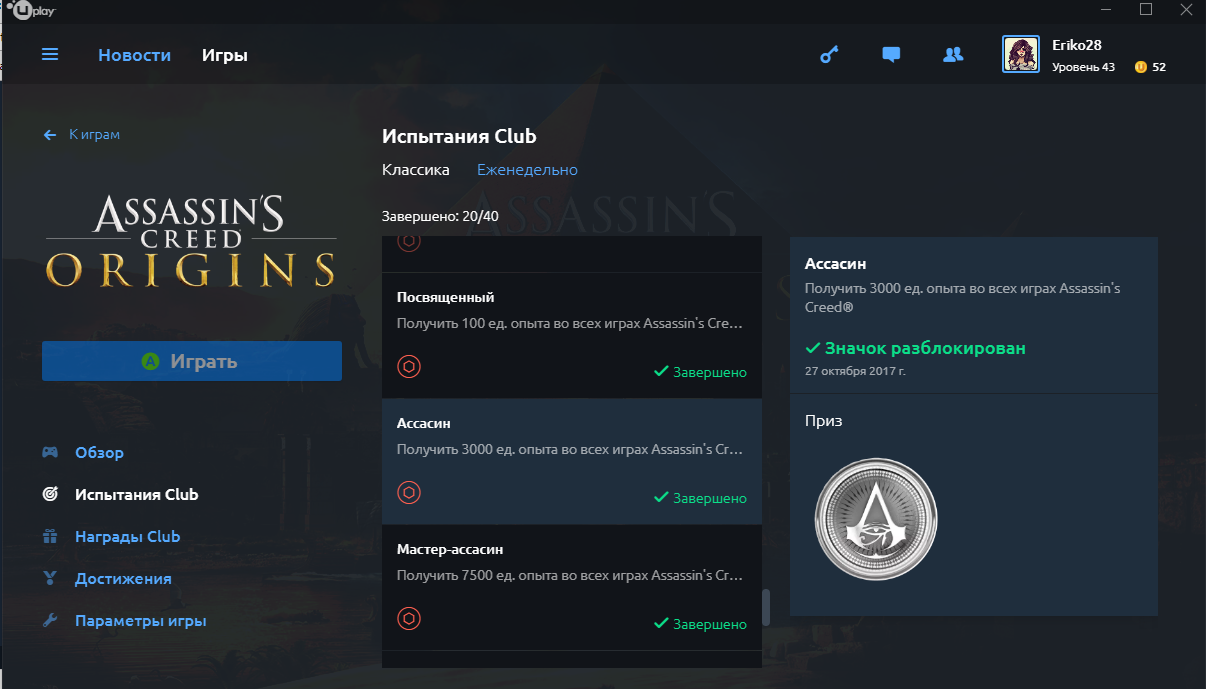Open the hamburger menu icon
Image resolution: width=1206 pixels, height=689 pixels.
point(50,55)
